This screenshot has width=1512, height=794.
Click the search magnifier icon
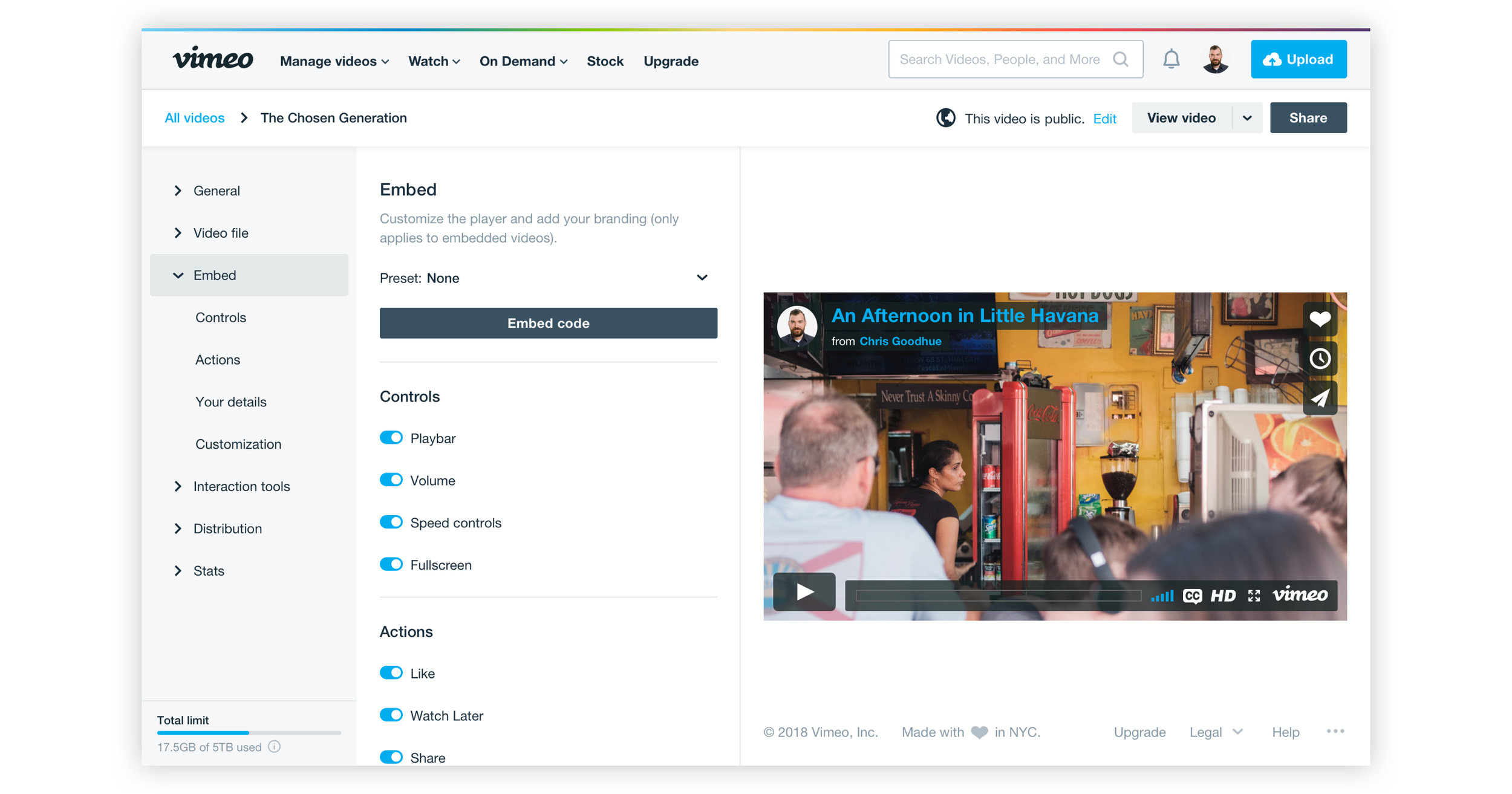[x=1120, y=59]
